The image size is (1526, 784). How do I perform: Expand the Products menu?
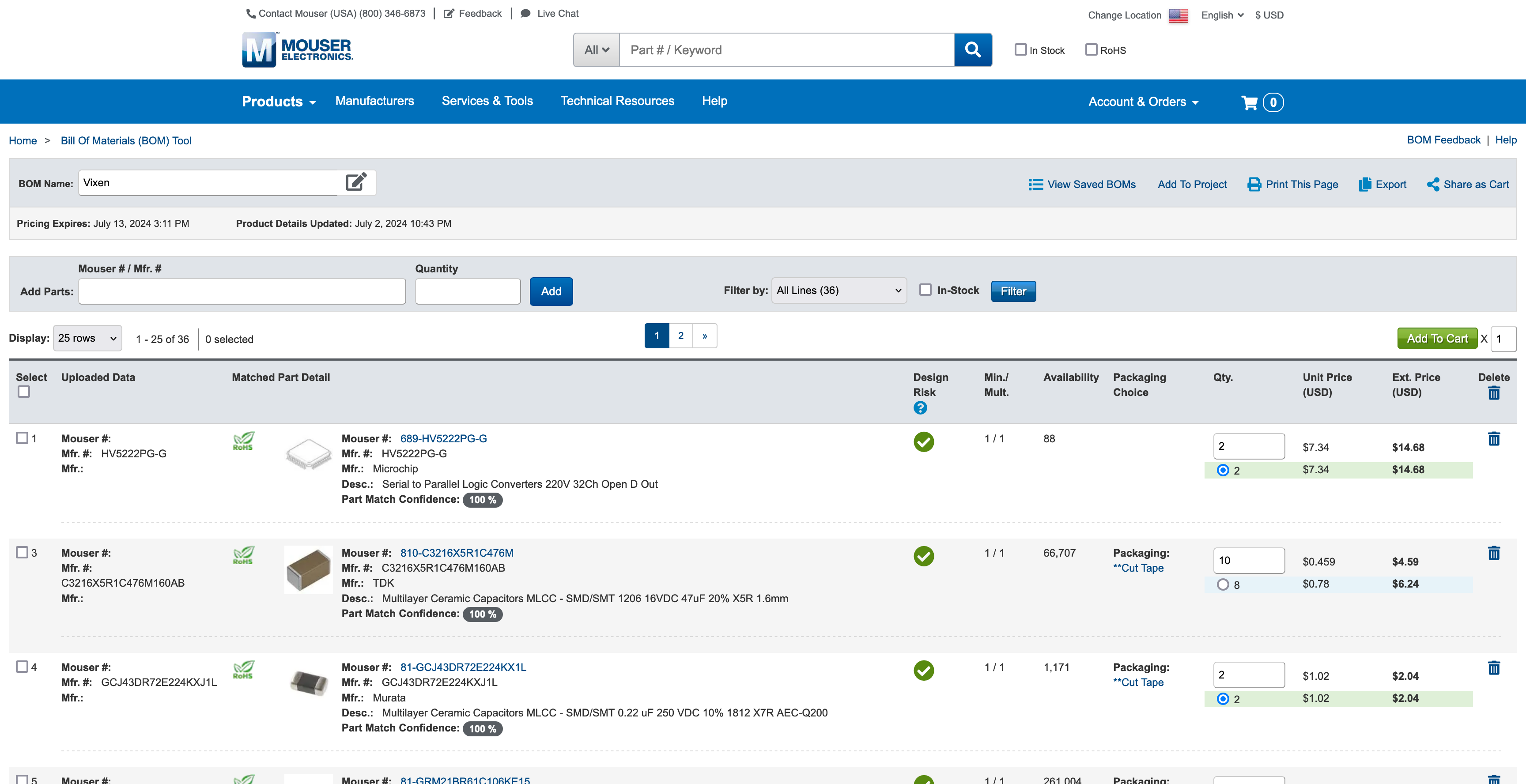[x=279, y=101]
